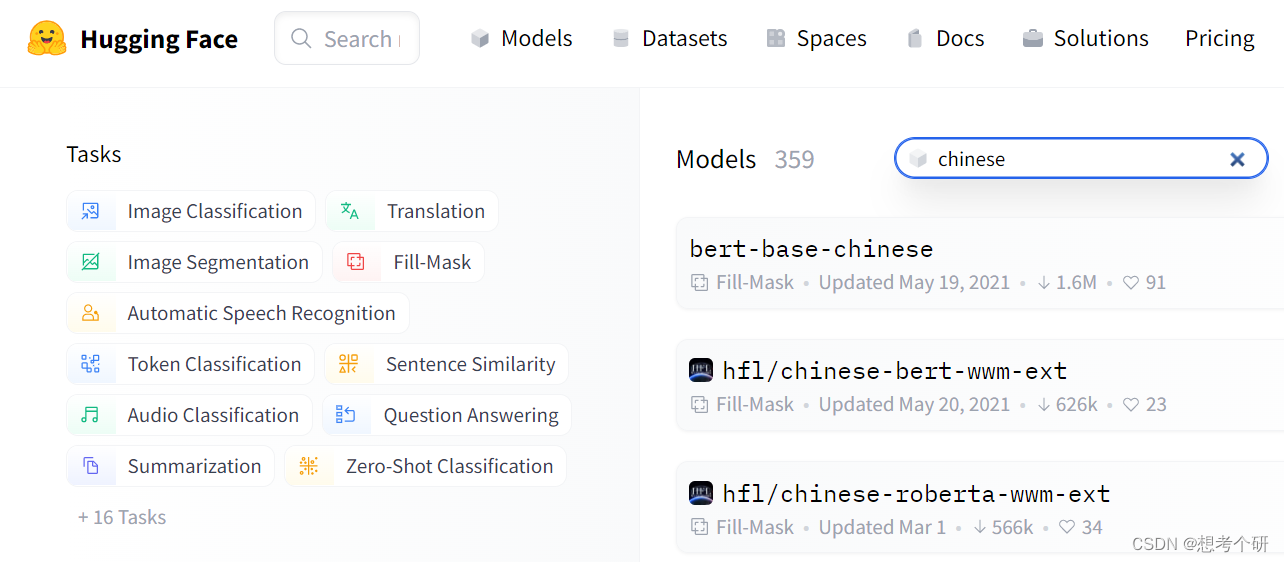
Task: Filter models by Summarization
Action: (171, 466)
